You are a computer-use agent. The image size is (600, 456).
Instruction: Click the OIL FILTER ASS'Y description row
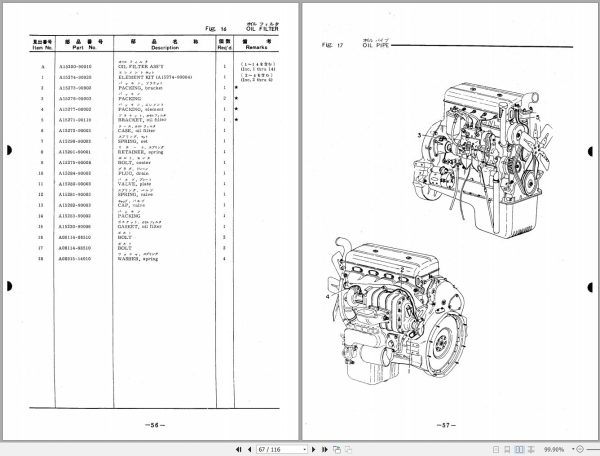click(140, 65)
